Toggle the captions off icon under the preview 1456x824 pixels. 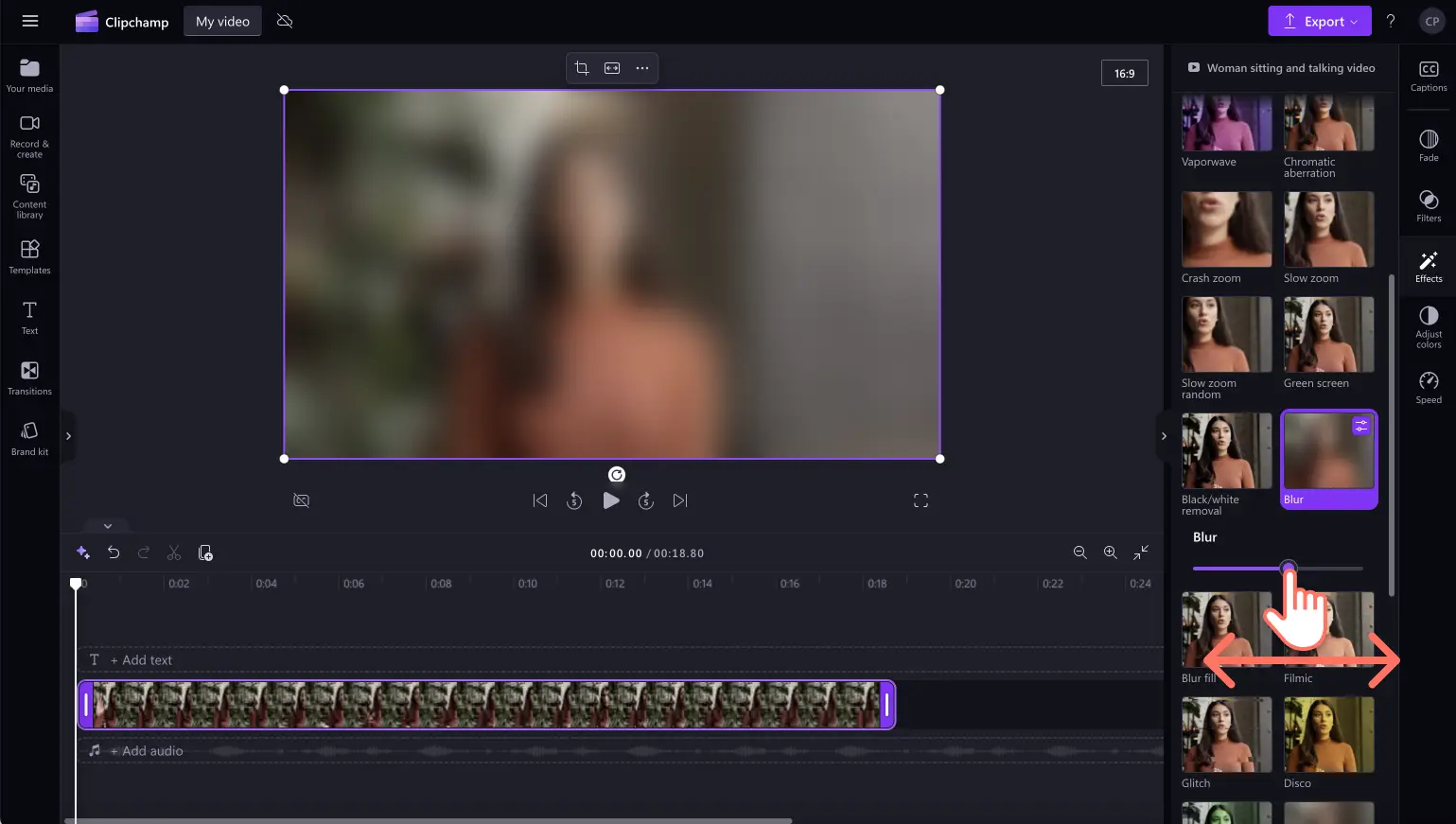tap(302, 500)
